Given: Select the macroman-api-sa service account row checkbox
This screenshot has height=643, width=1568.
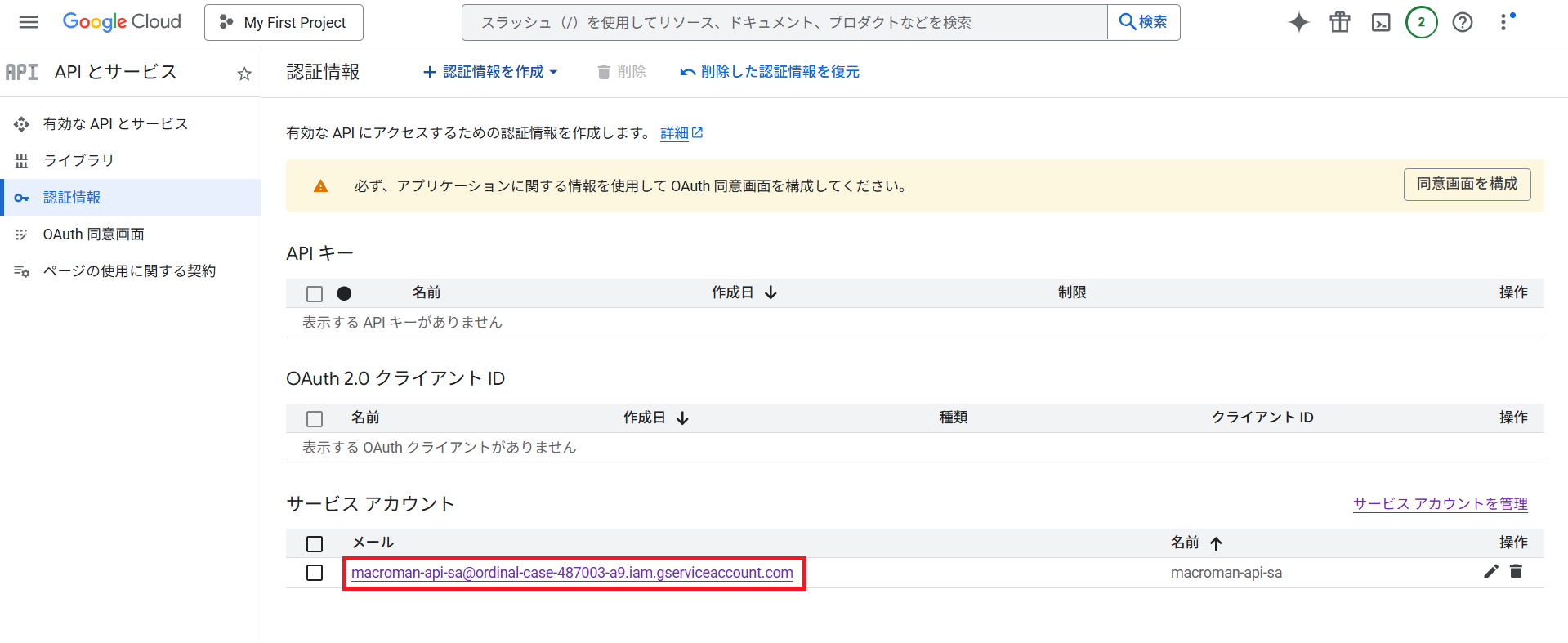Looking at the screenshot, I should click(315, 573).
